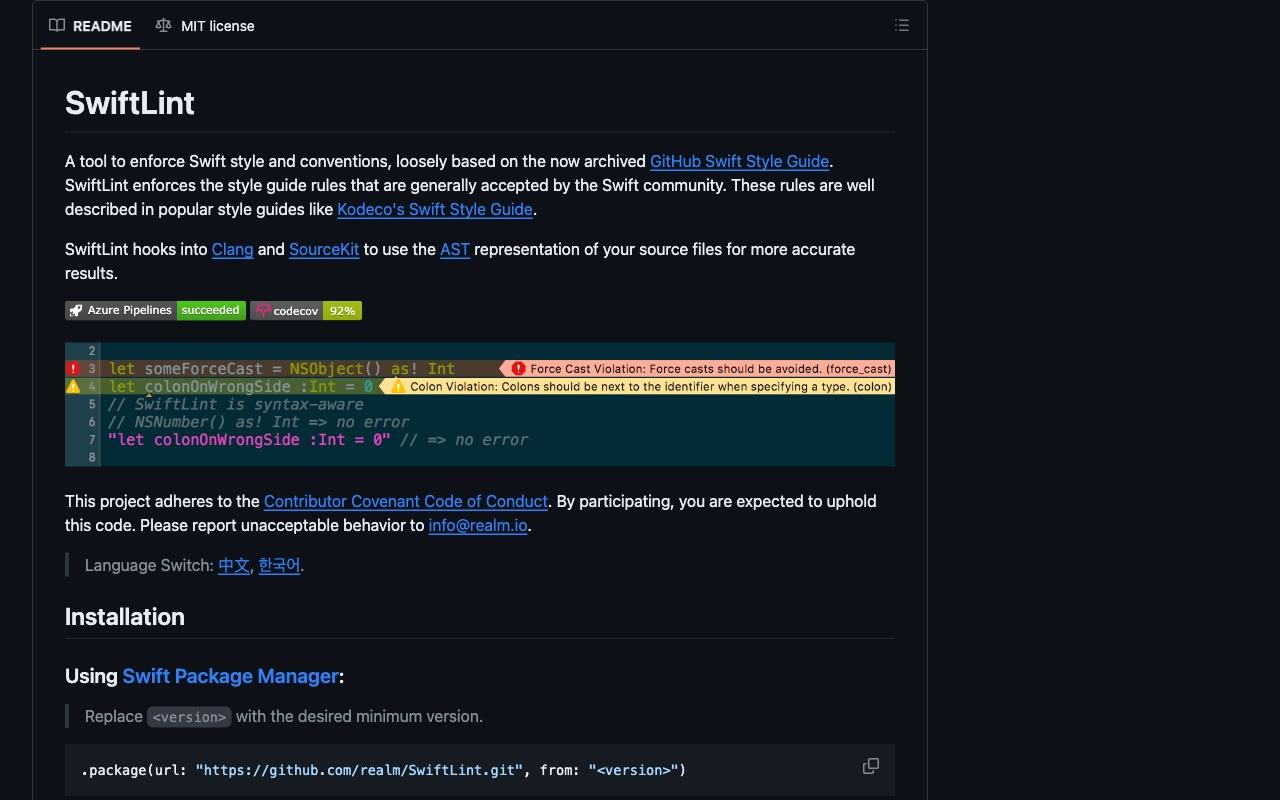
Task: Follow the Clang link
Action: [x=232, y=249]
